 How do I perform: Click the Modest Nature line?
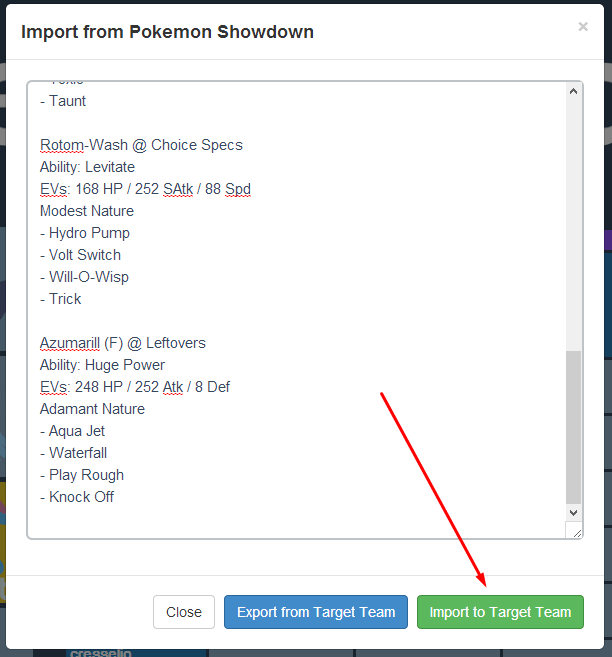[87, 211]
